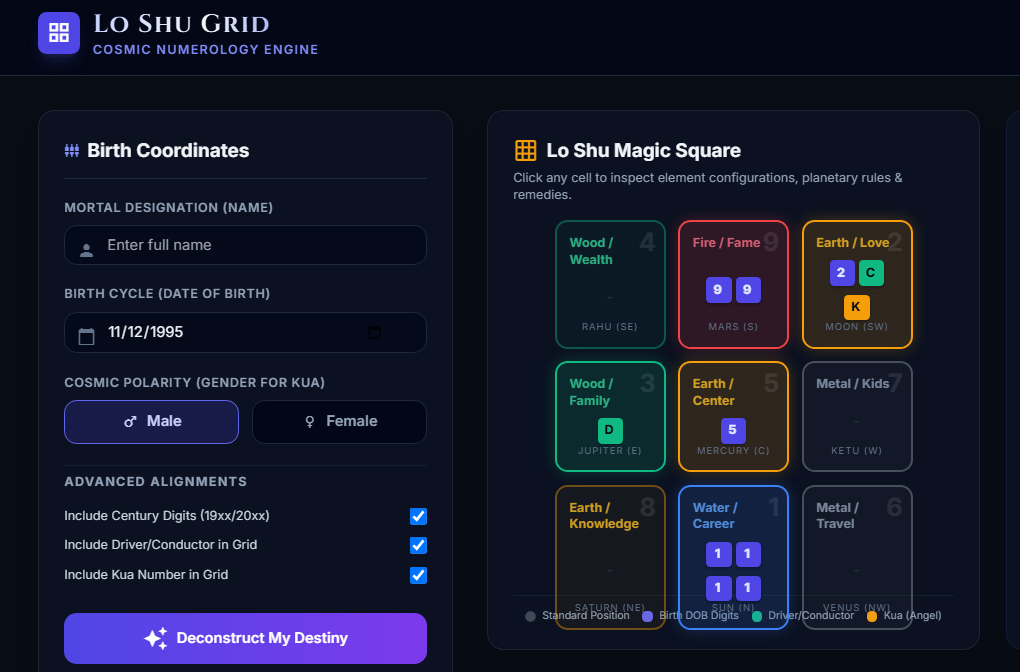Click the 5 badge in Earth Center

[x=733, y=430]
